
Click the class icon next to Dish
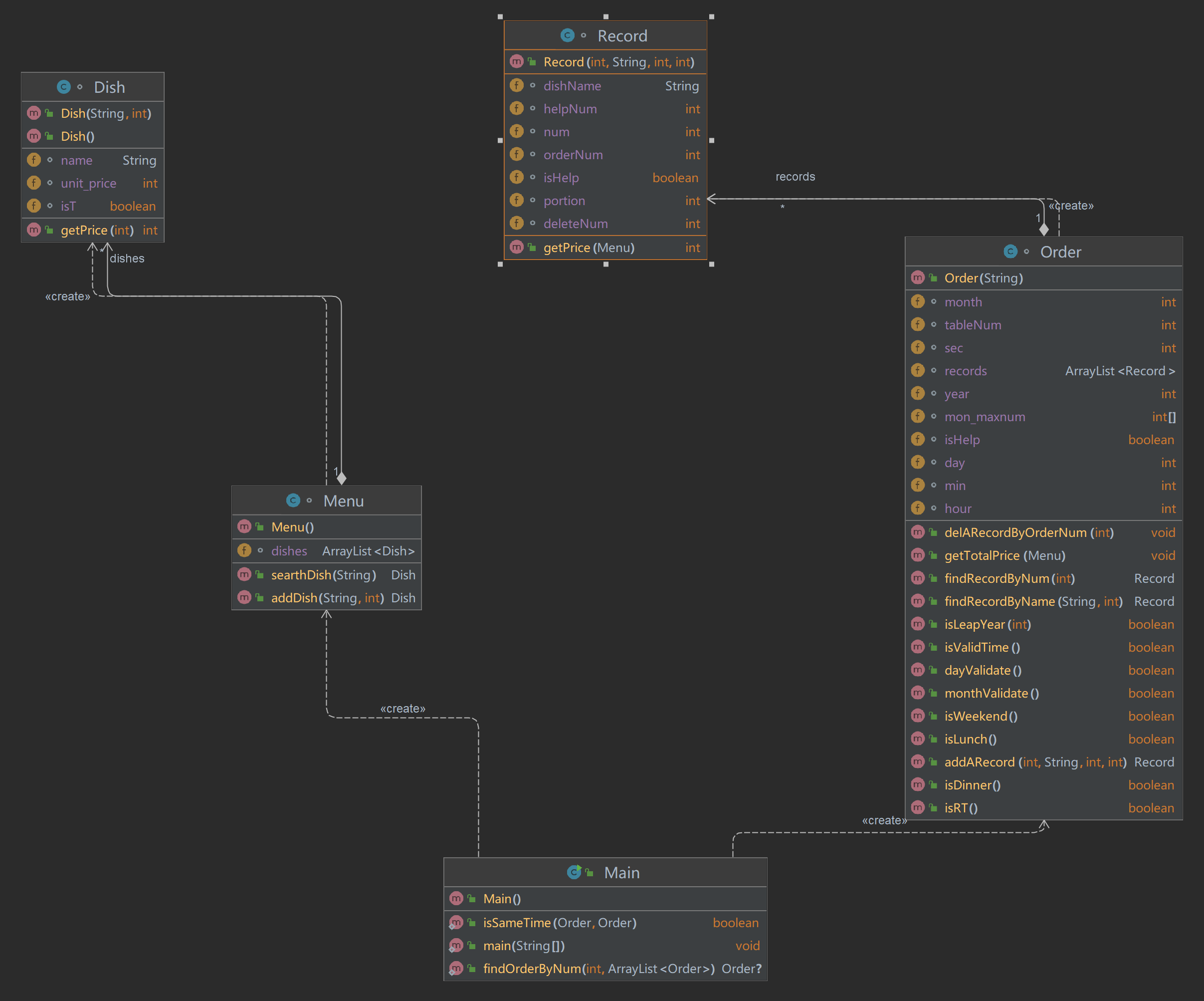pos(64,87)
